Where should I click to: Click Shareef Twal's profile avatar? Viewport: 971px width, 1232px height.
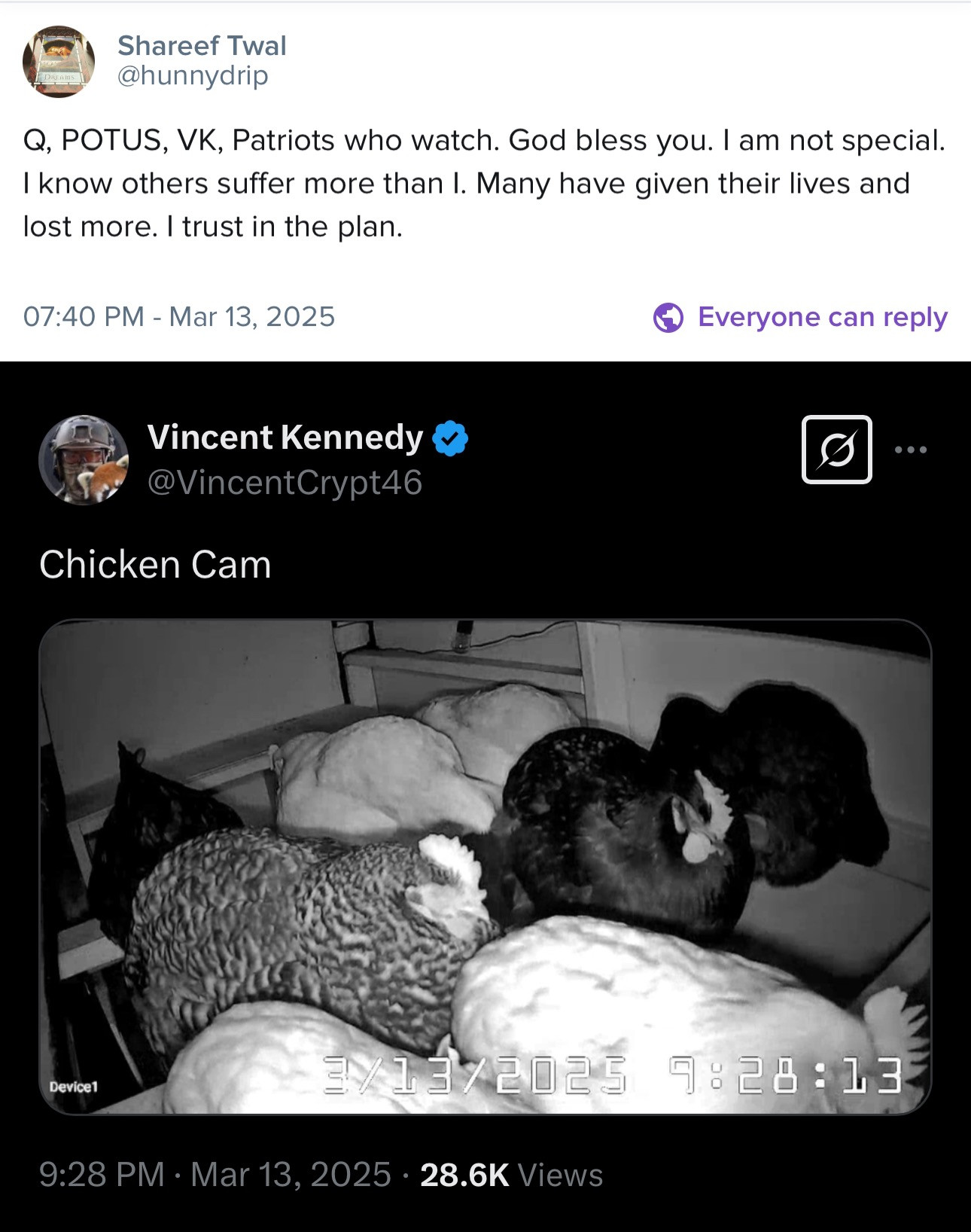point(59,63)
